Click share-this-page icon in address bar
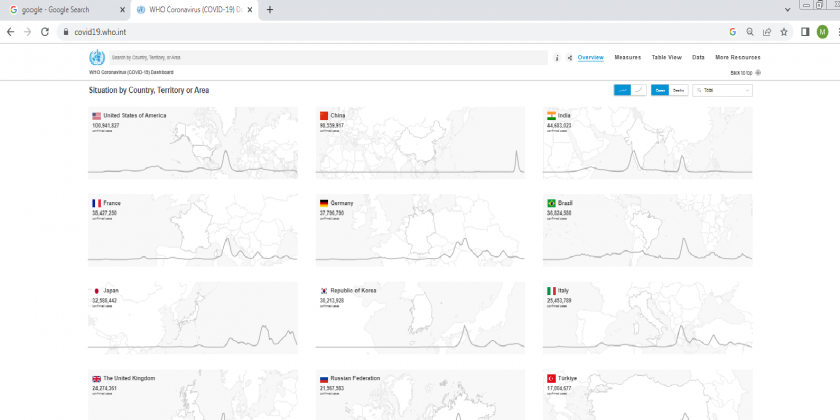 pos(767,31)
